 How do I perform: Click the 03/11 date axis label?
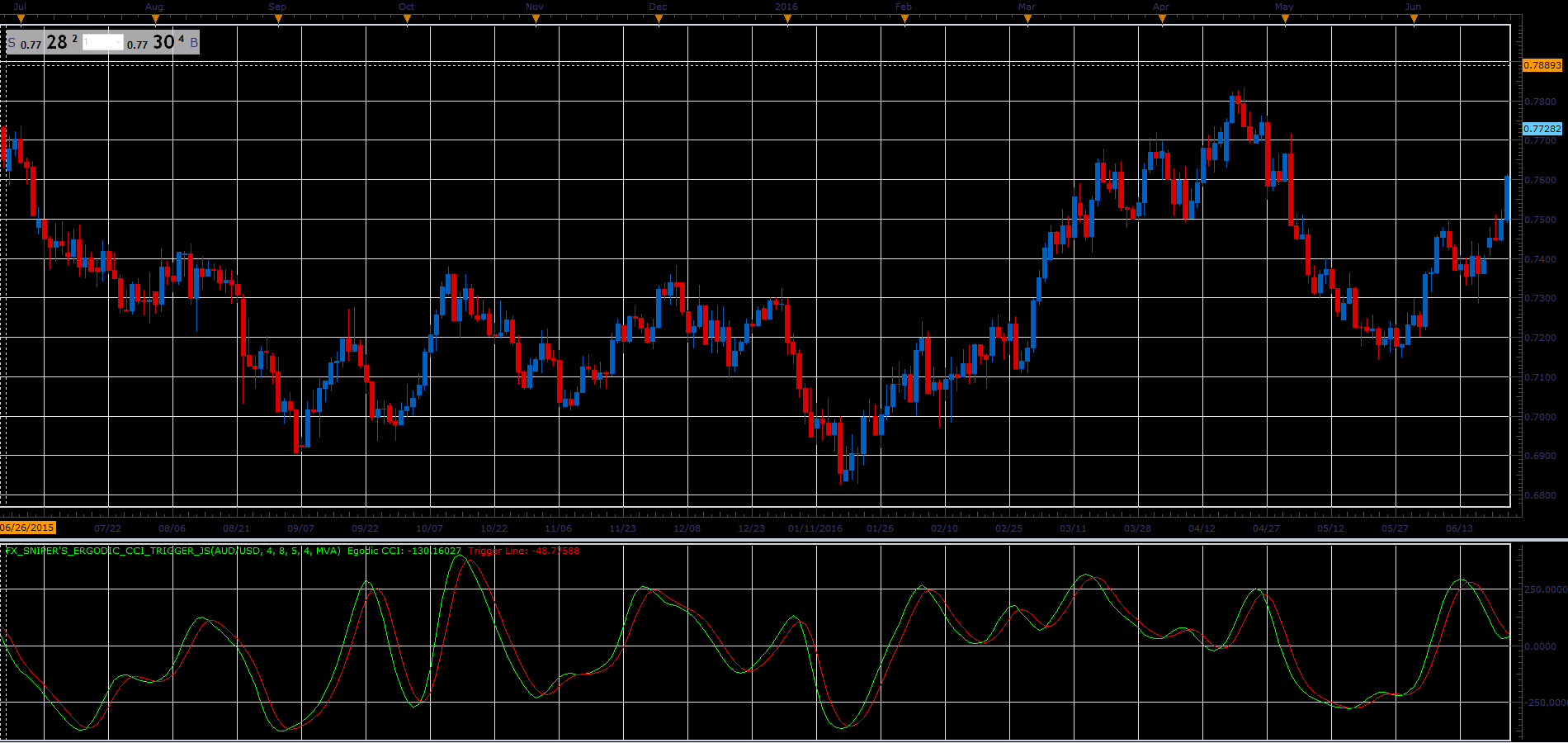coord(1073,528)
